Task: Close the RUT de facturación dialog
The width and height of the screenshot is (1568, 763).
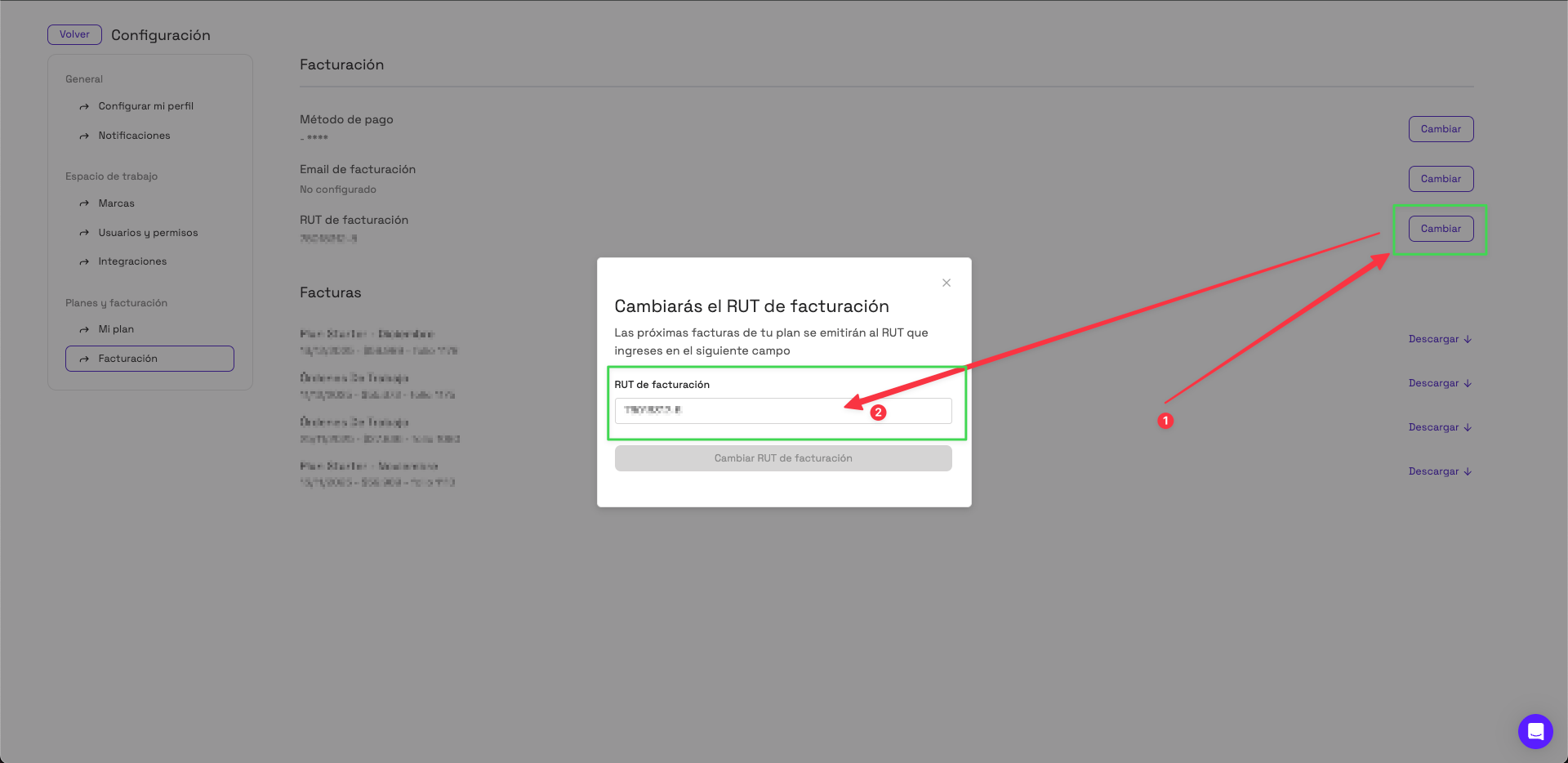Action: pos(947,283)
